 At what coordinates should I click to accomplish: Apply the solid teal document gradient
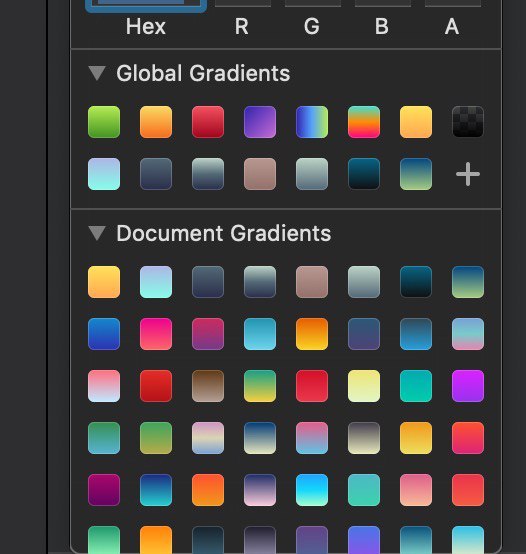pyautogui.click(x=416, y=386)
